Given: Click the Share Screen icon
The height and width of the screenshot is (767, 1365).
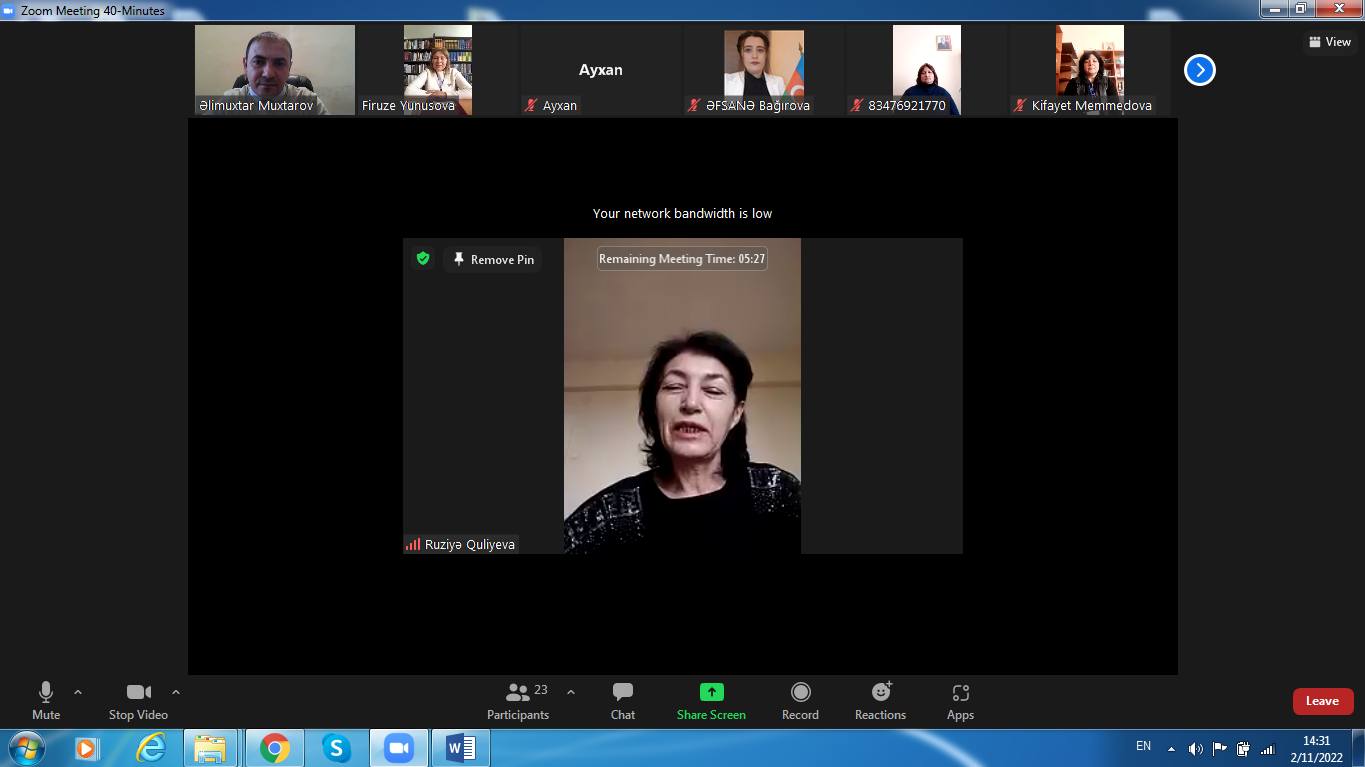Looking at the screenshot, I should pos(711,692).
